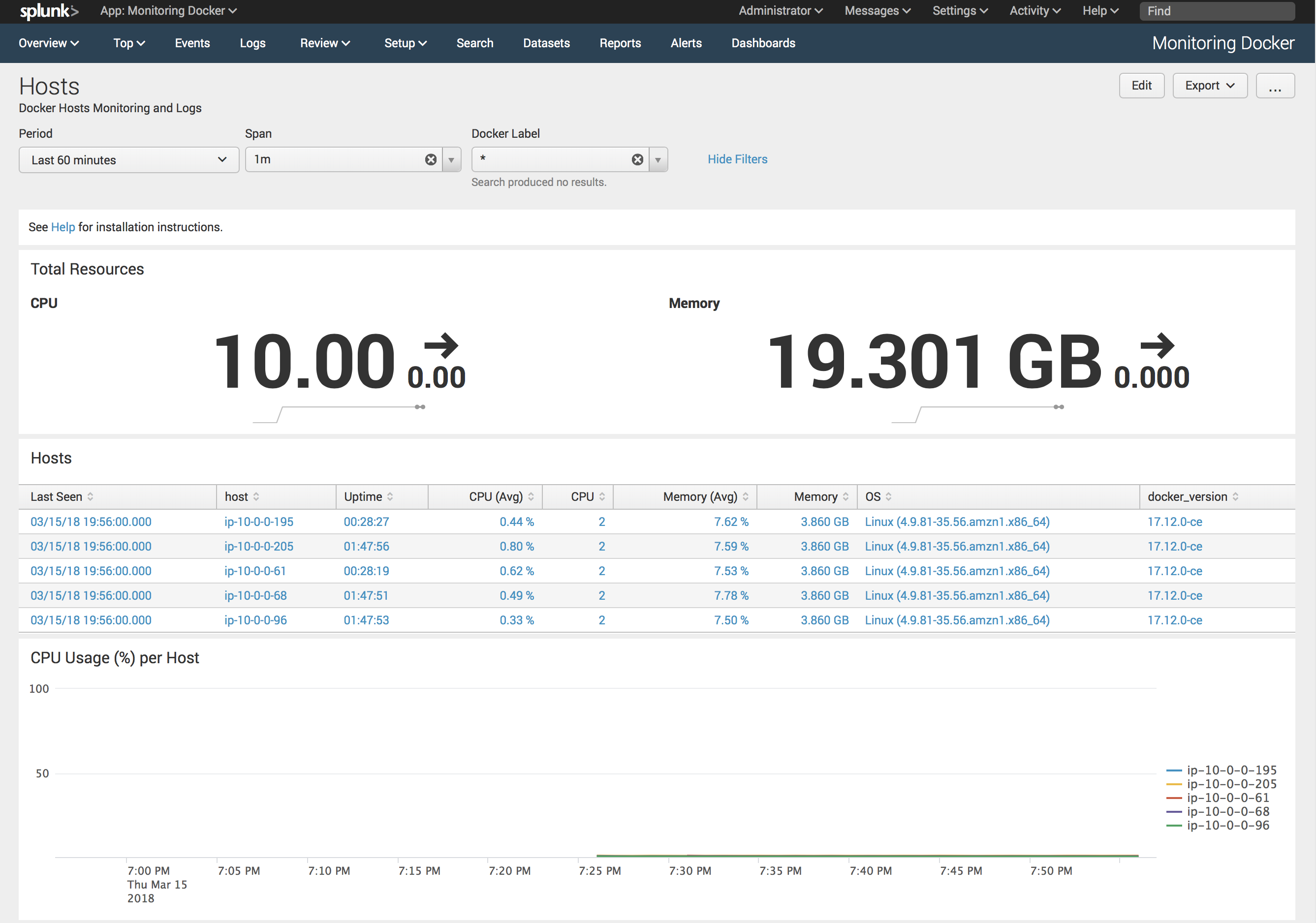Open the Activity menu
Screen dimensions: 1316x923
tap(1034, 11)
